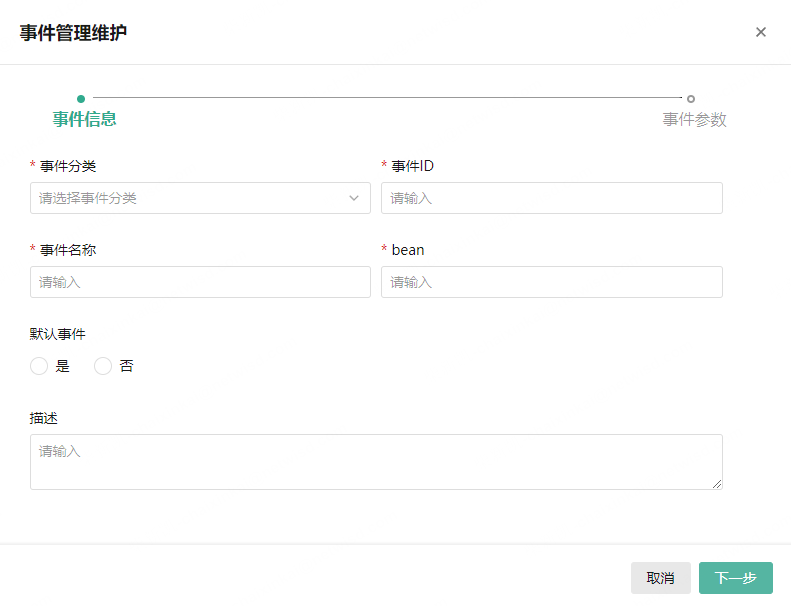Image resolution: width=791 pixels, height=606 pixels.
Task: Click the progress line between the steps
Action: click(387, 98)
